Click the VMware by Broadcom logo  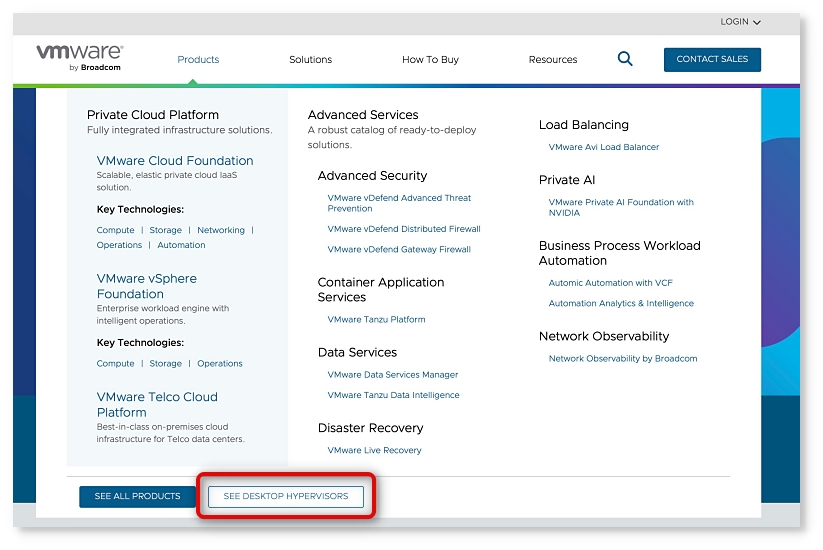80,58
